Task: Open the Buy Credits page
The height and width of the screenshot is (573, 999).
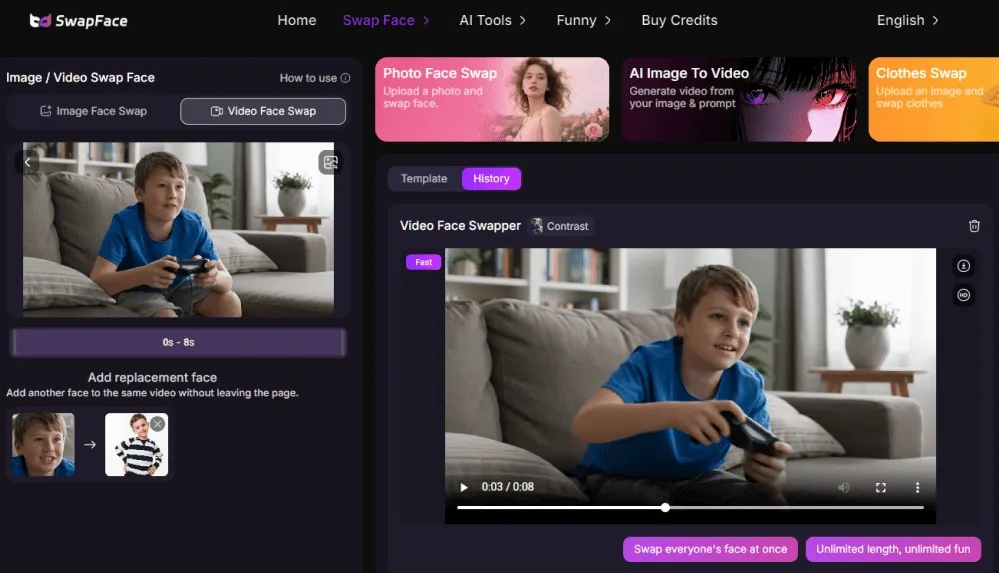Action: click(x=679, y=20)
